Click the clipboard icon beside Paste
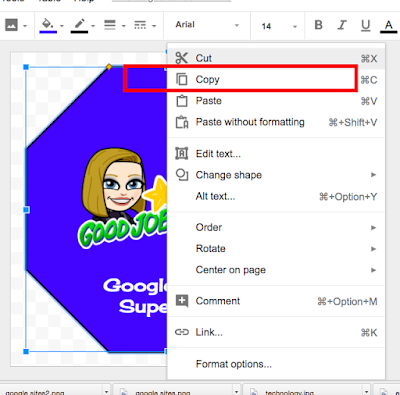Screen dimensions: 400x395 pos(182,101)
